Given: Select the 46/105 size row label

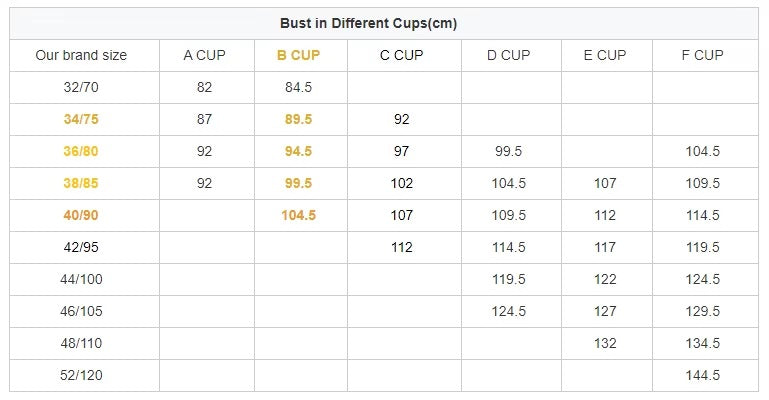Looking at the screenshot, I should click(81, 311).
